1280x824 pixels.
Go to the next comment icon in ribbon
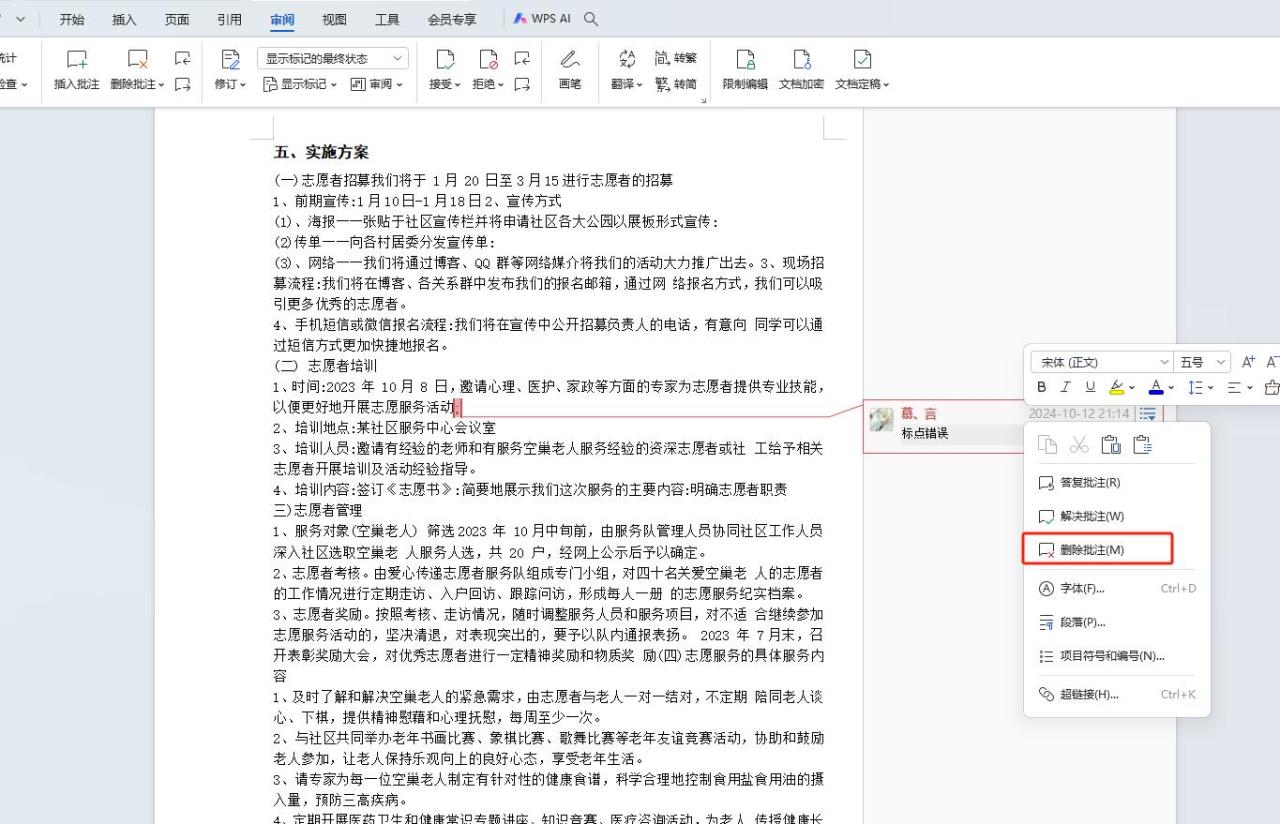coord(182,84)
